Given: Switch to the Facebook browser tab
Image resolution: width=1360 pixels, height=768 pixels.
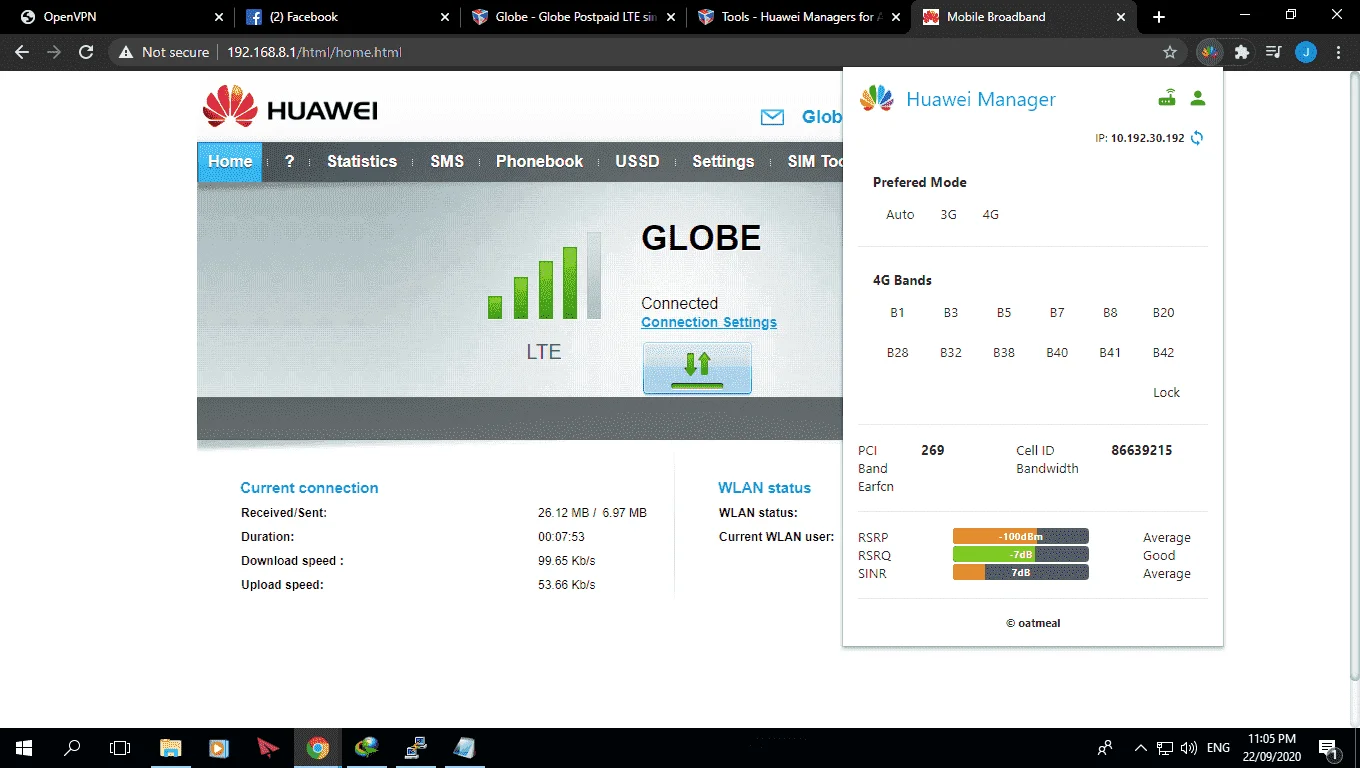Looking at the screenshot, I should tap(347, 17).
